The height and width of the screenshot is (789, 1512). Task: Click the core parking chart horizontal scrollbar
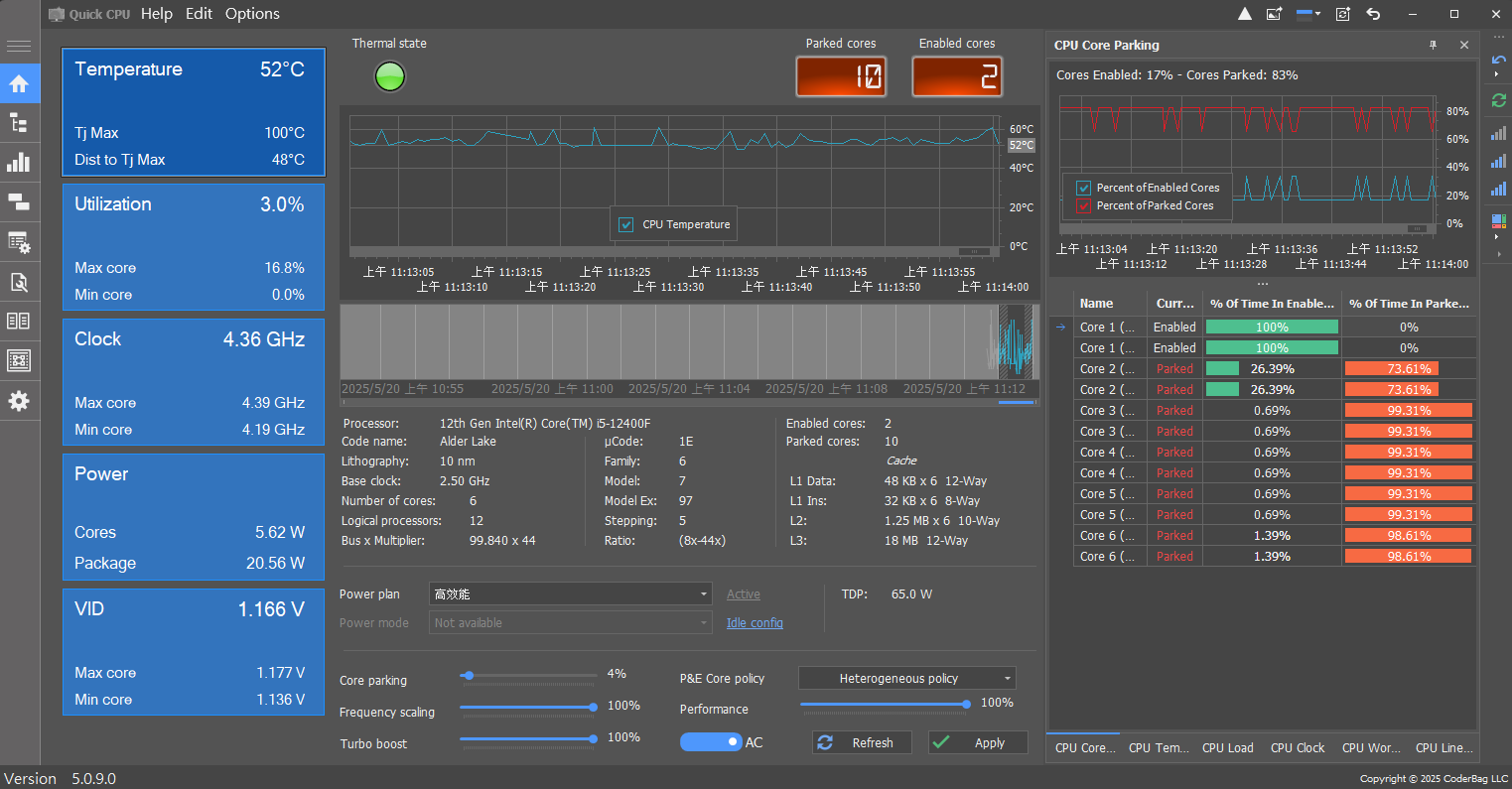point(1249,229)
